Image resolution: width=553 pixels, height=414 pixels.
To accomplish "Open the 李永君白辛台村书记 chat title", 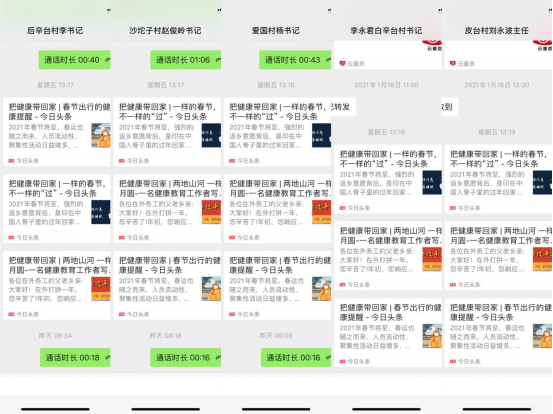I will [386, 31].
